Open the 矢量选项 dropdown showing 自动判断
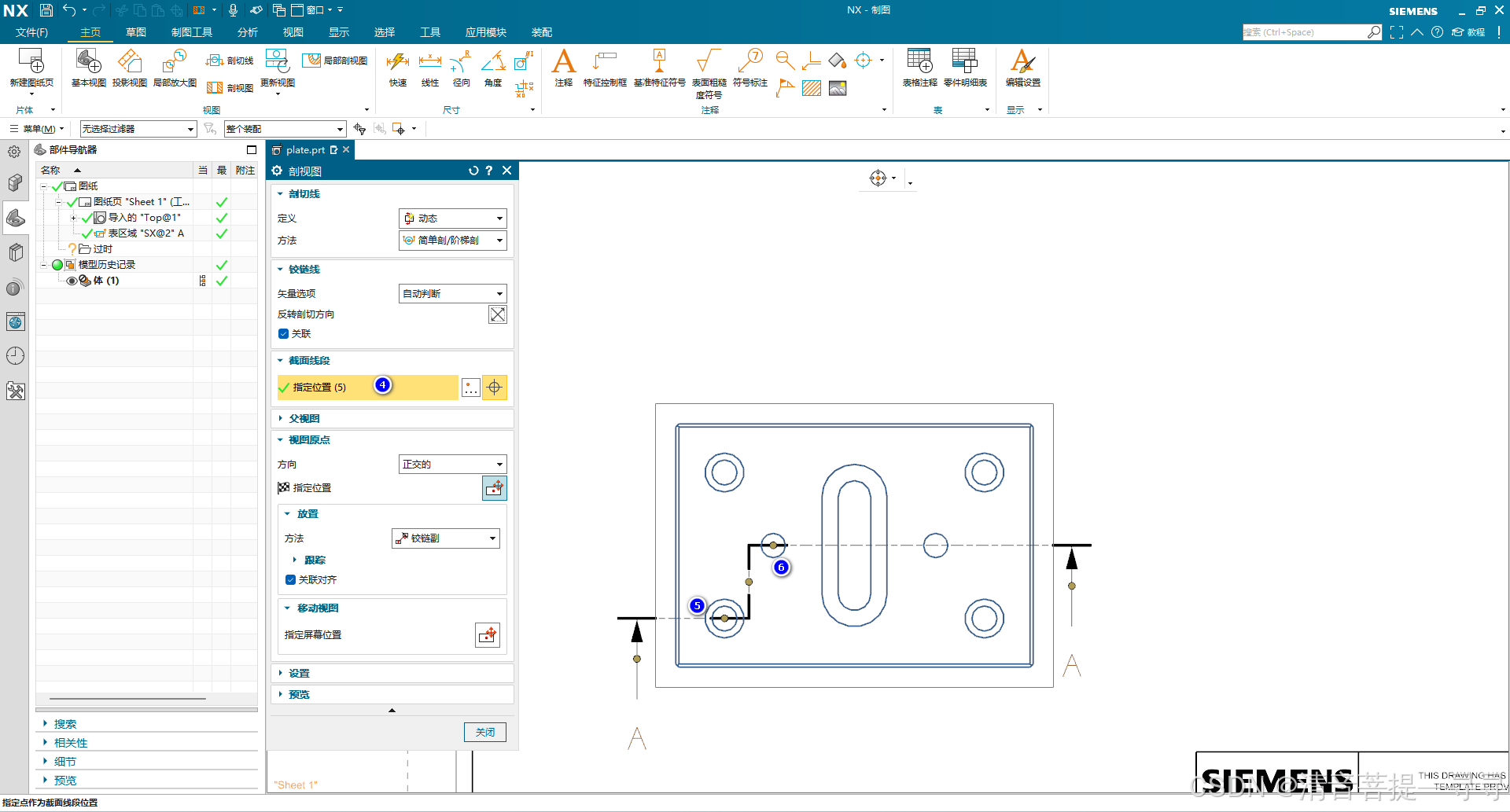The image size is (1510, 812). pyautogui.click(x=453, y=294)
